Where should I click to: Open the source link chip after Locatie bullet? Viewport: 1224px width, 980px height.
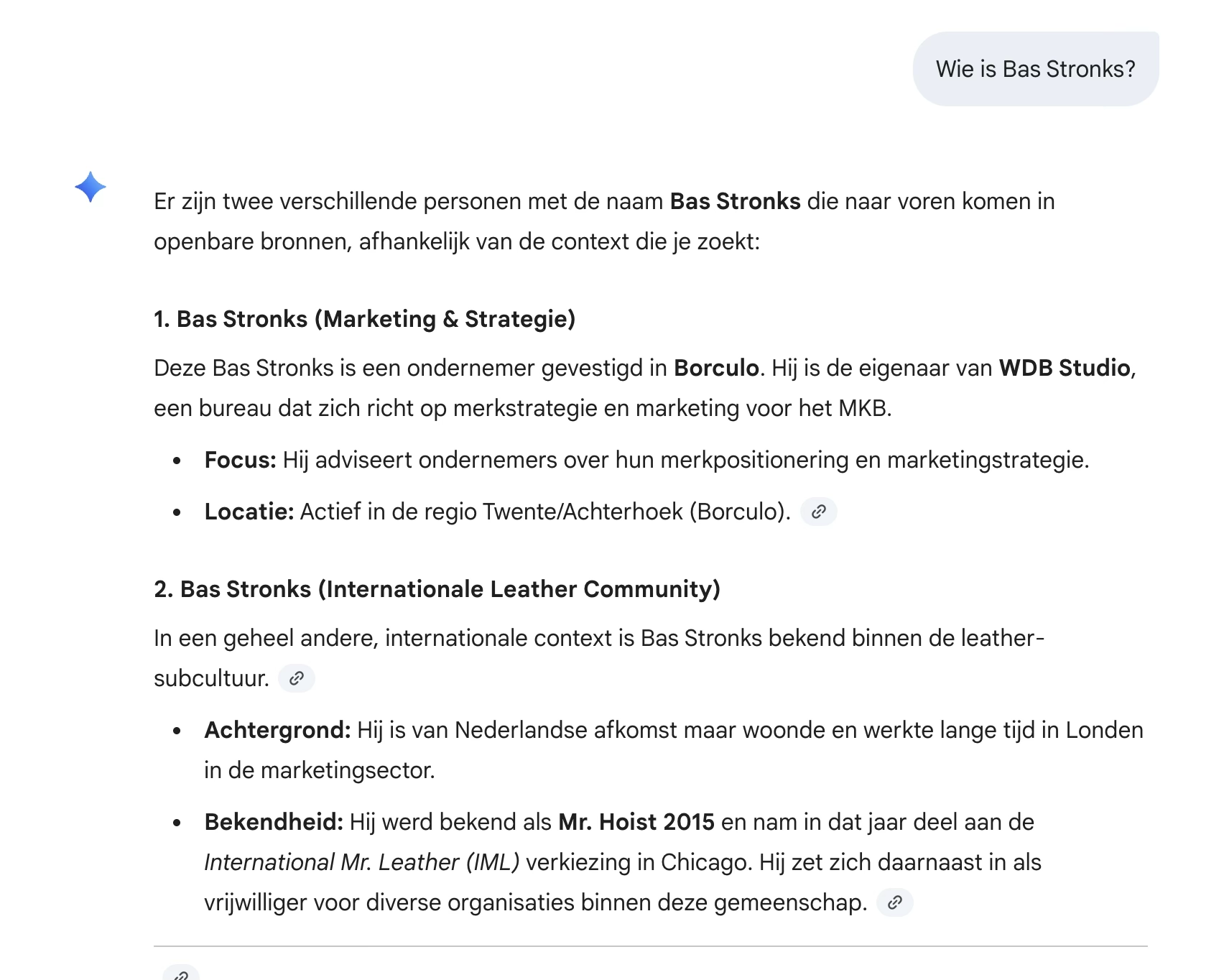pyautogui.click(x=819, y=512)
